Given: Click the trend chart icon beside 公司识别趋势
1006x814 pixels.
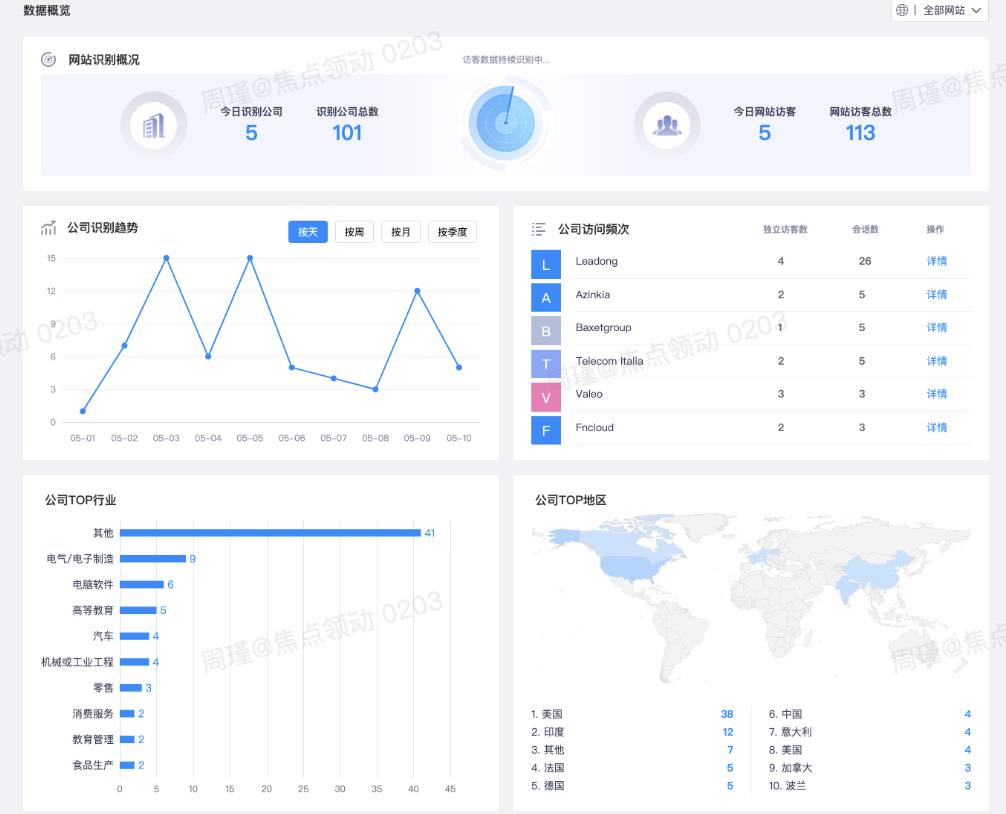Looking at the screenshot, I should pyautogui.click(x=48, y=229).
